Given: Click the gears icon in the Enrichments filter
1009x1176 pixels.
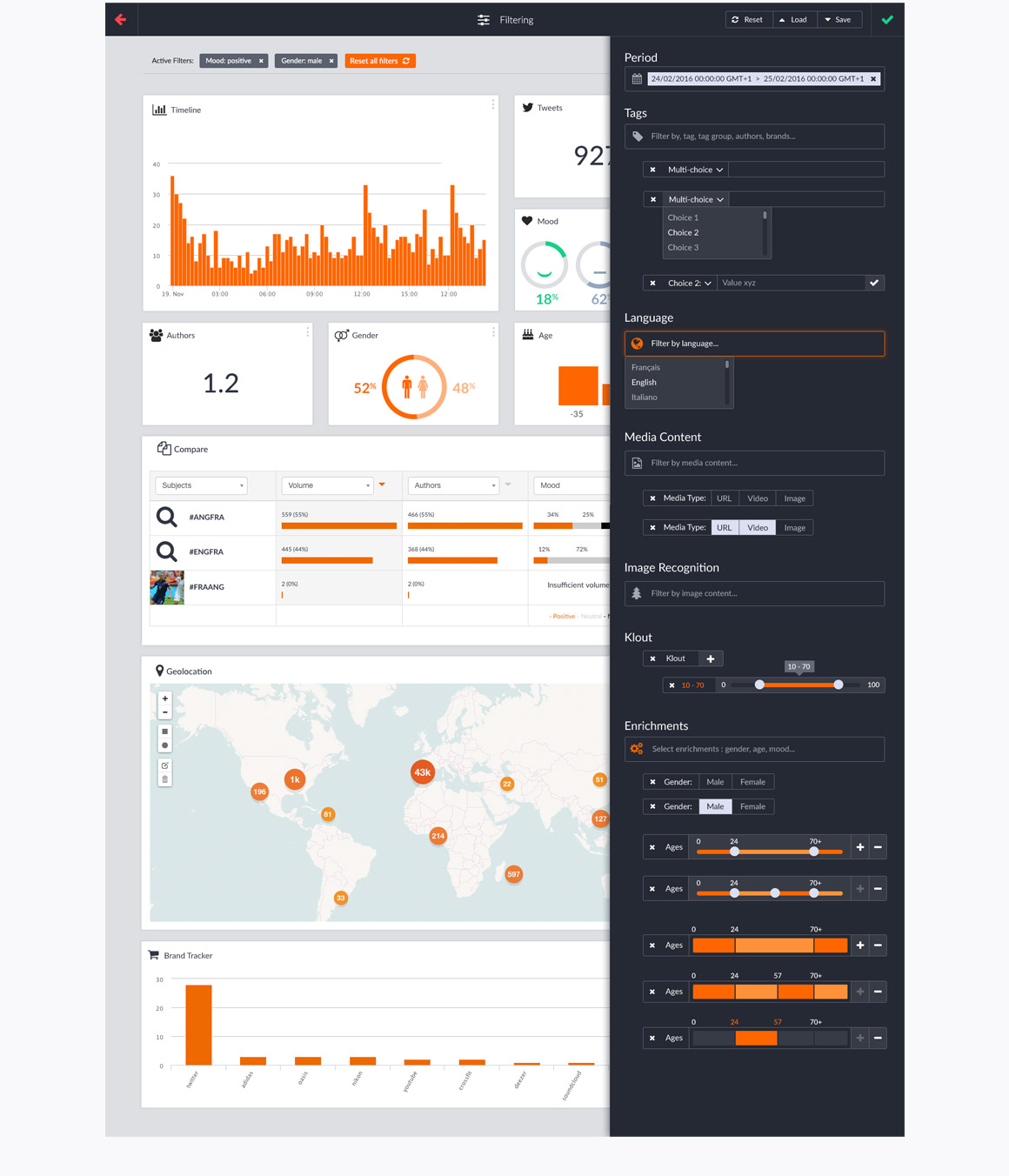Looking at the screenshot, I should [x=636, y=748].
